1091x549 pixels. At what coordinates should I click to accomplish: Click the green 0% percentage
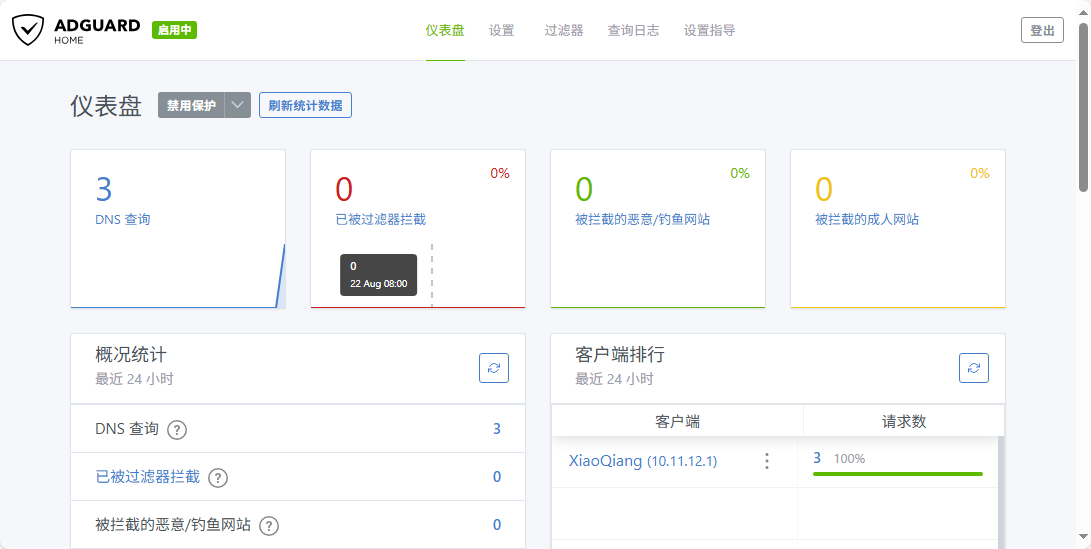point(740,173)
